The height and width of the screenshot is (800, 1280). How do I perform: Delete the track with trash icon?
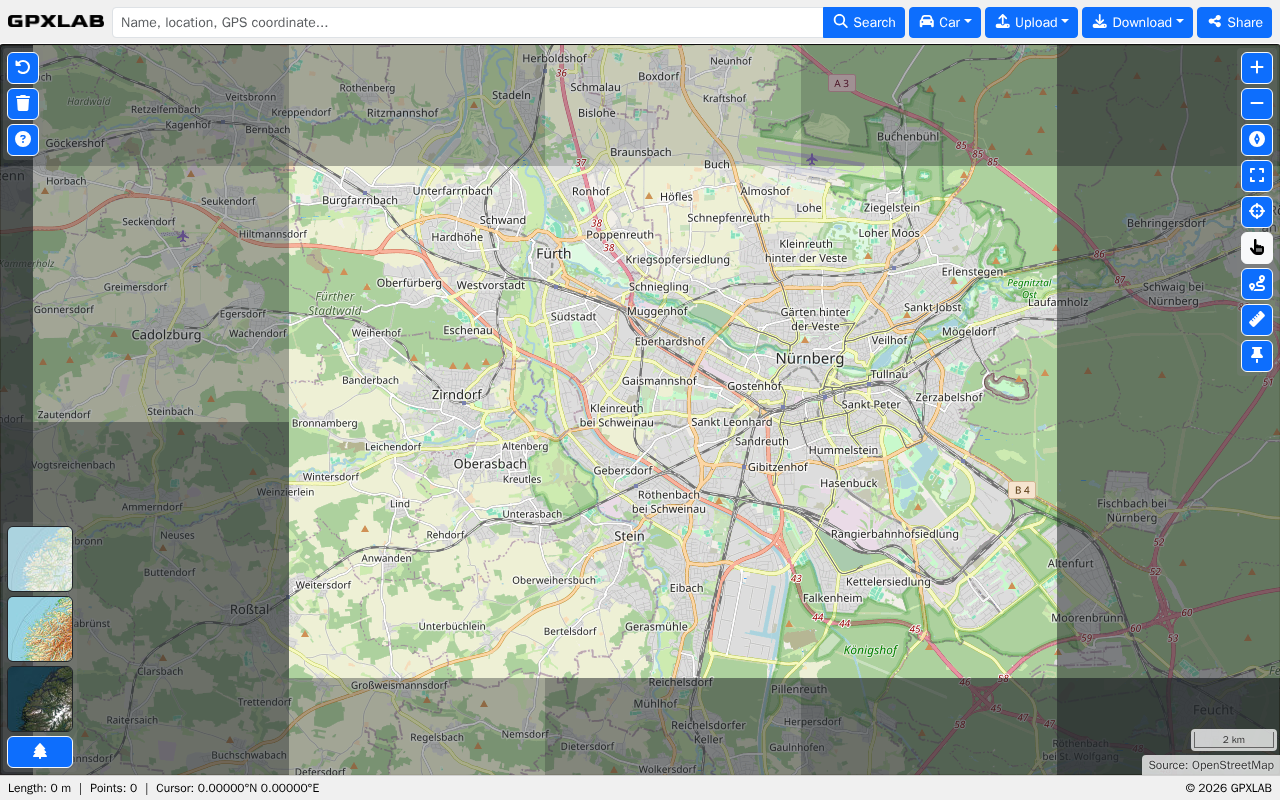pos(23,104)
